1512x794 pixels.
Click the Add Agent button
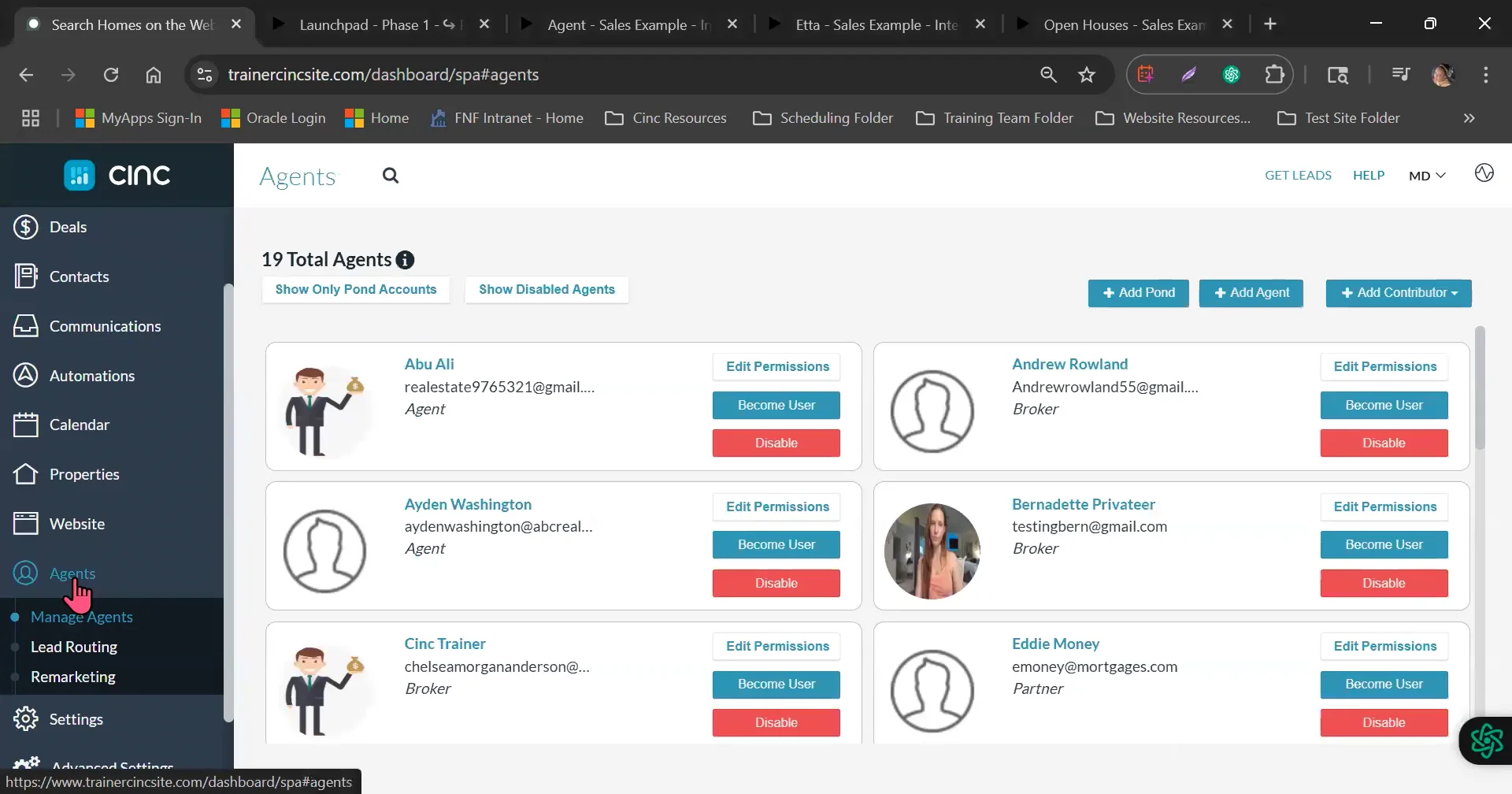[x=1251, y=293]
